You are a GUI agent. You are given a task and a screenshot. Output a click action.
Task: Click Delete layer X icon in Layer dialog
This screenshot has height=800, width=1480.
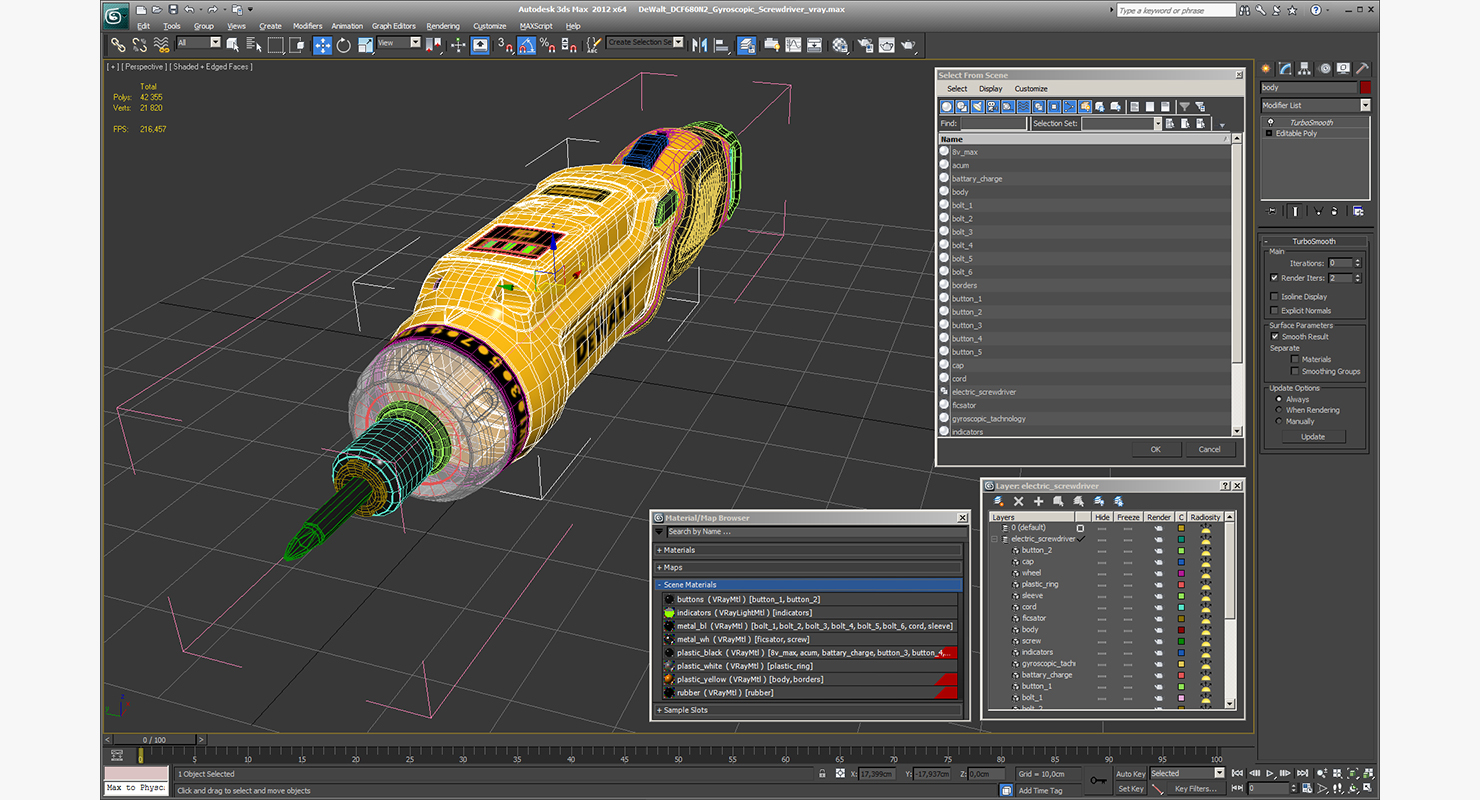(1019, 501)
